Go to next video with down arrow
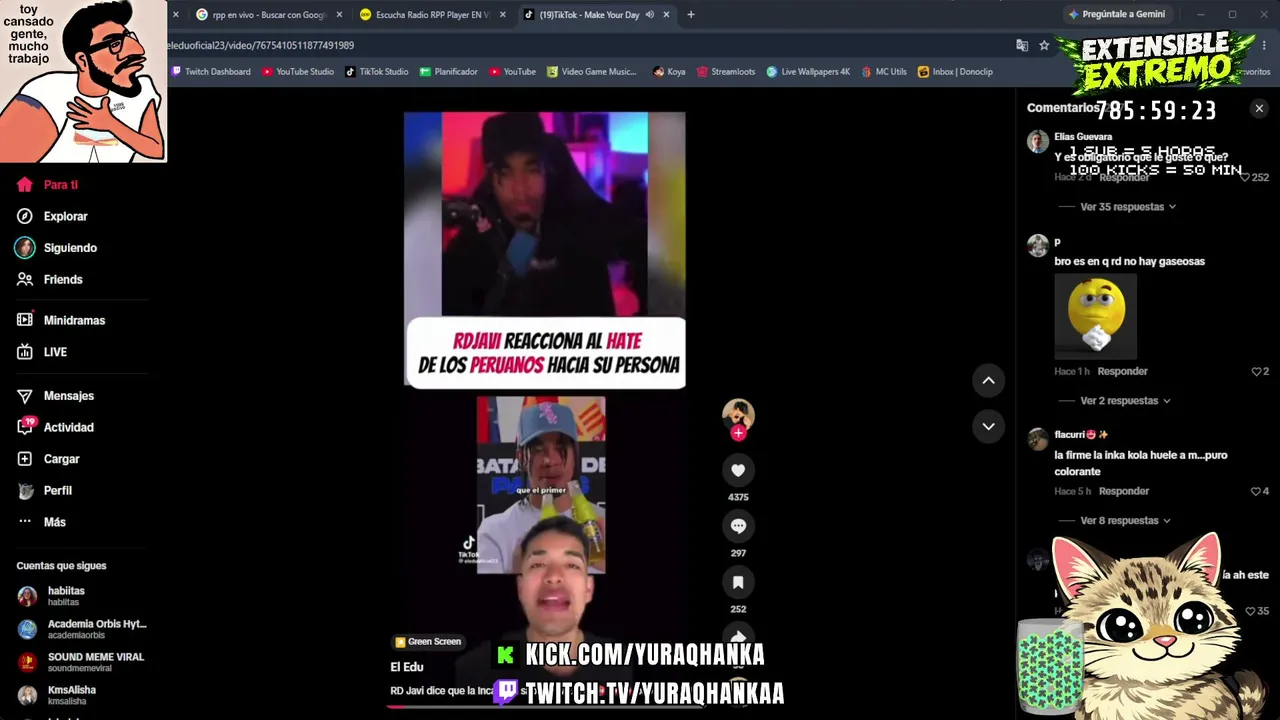Image resolution: width=1280 pixels, height=720 pixels. click(x=988, y=426)
